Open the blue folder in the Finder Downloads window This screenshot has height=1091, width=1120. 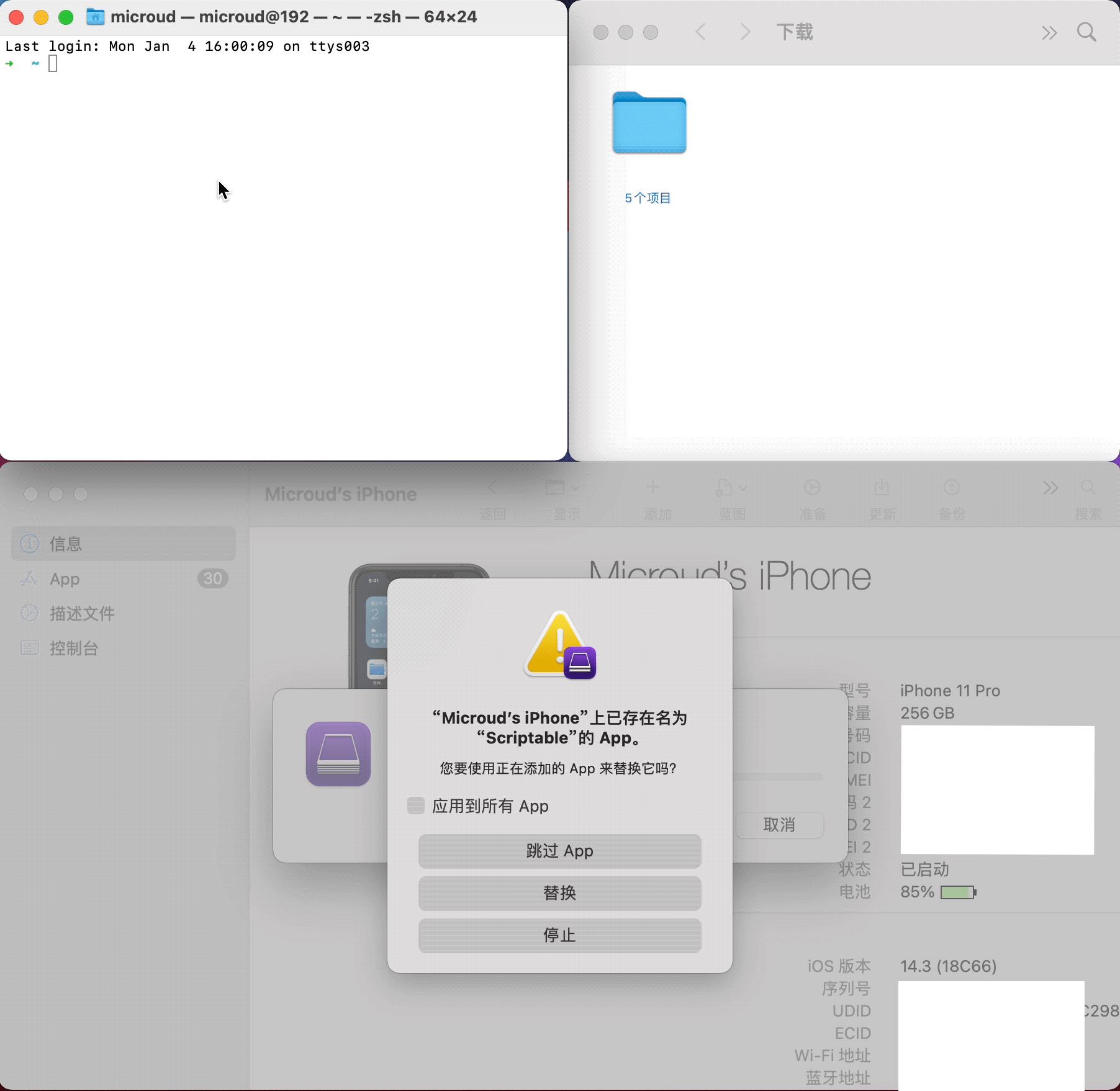649,123
